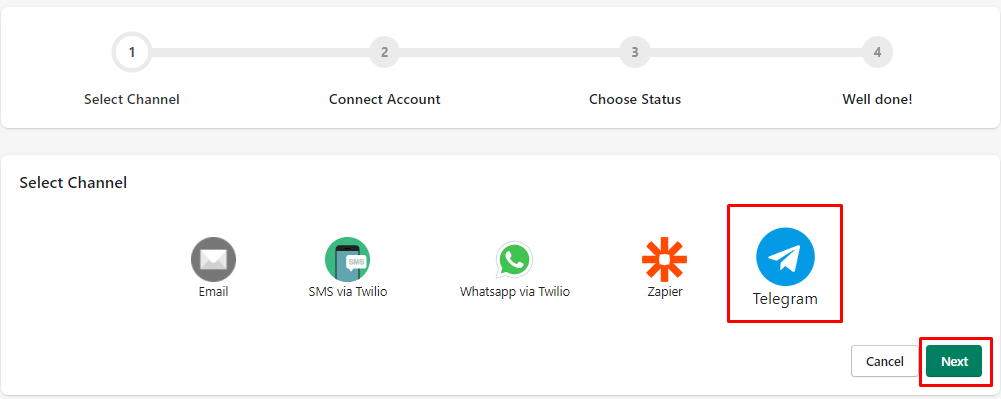
Task: Open the "Connect Account" step label
Action: point(384,100)
